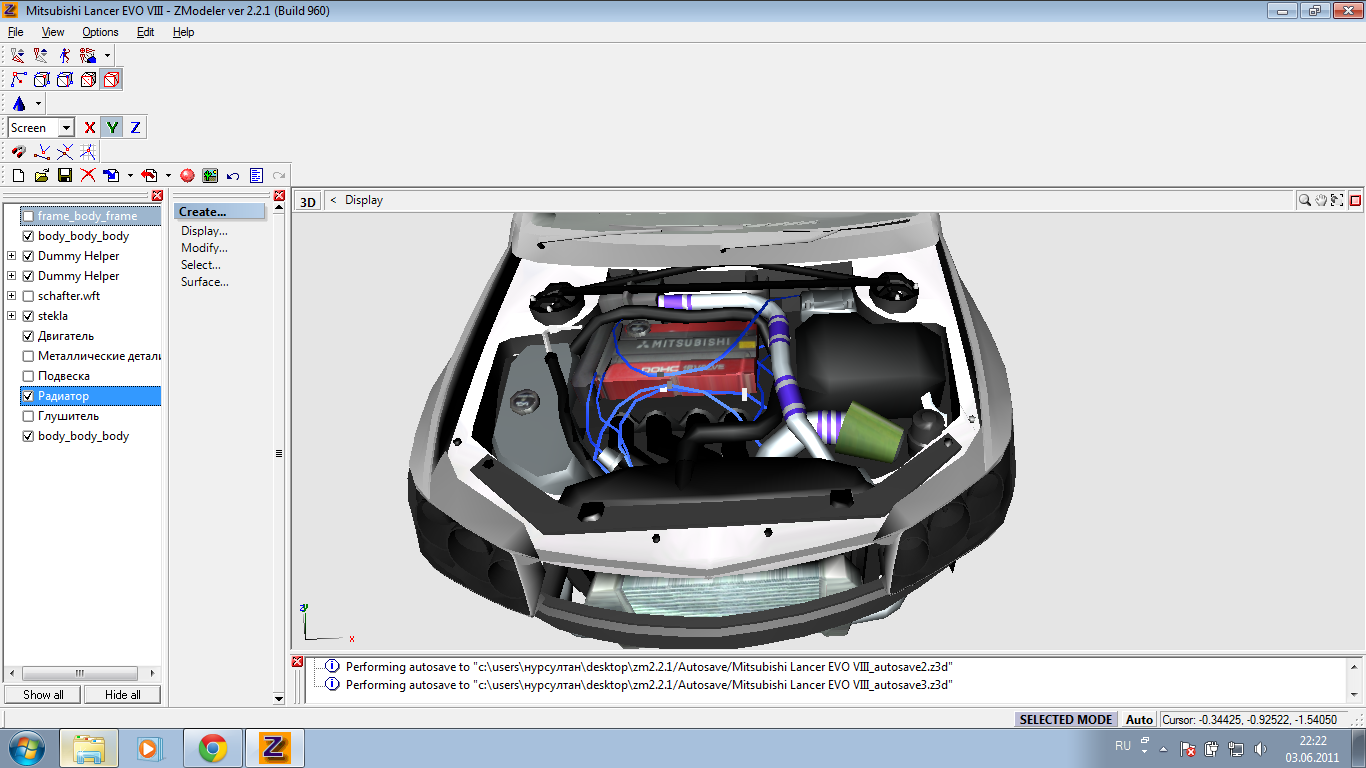Toggle the Z axis lock
The image size is (1366, 768).
pos(136,127)
